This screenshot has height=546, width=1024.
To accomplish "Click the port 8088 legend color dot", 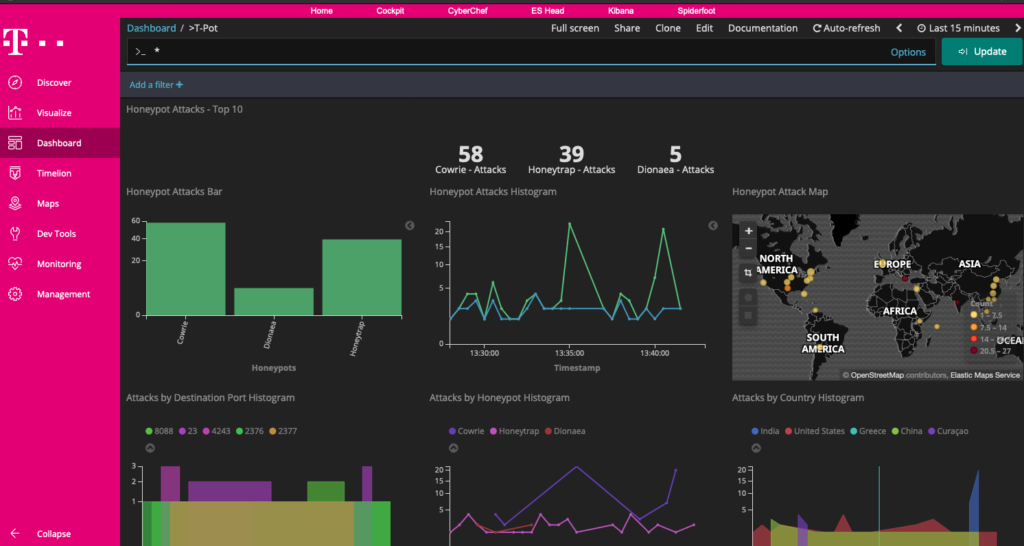I will [x=150, y=431].
